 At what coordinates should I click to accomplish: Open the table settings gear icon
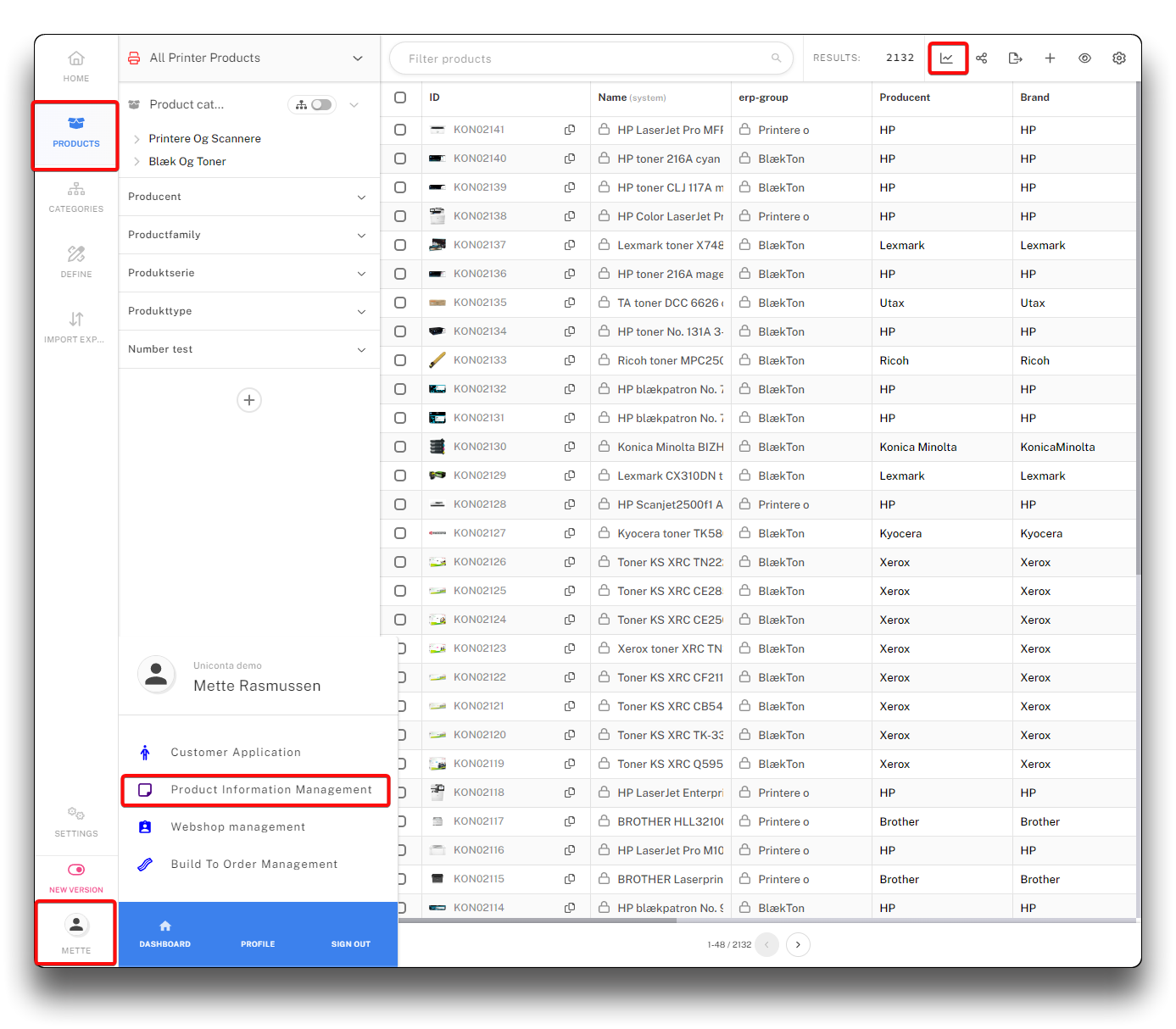[x=1118, y=58]
